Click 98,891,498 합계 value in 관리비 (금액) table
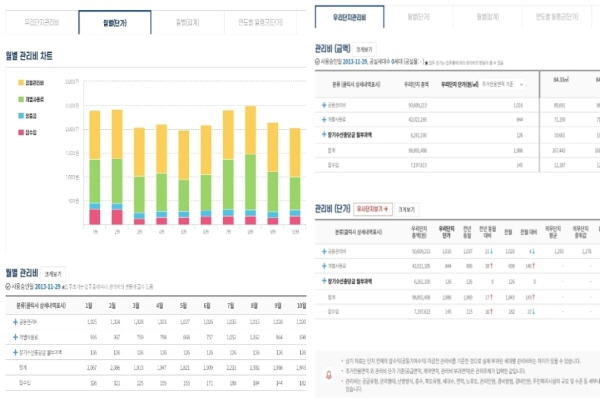Screen dimensions: 600x400 [x=417, y=150]
